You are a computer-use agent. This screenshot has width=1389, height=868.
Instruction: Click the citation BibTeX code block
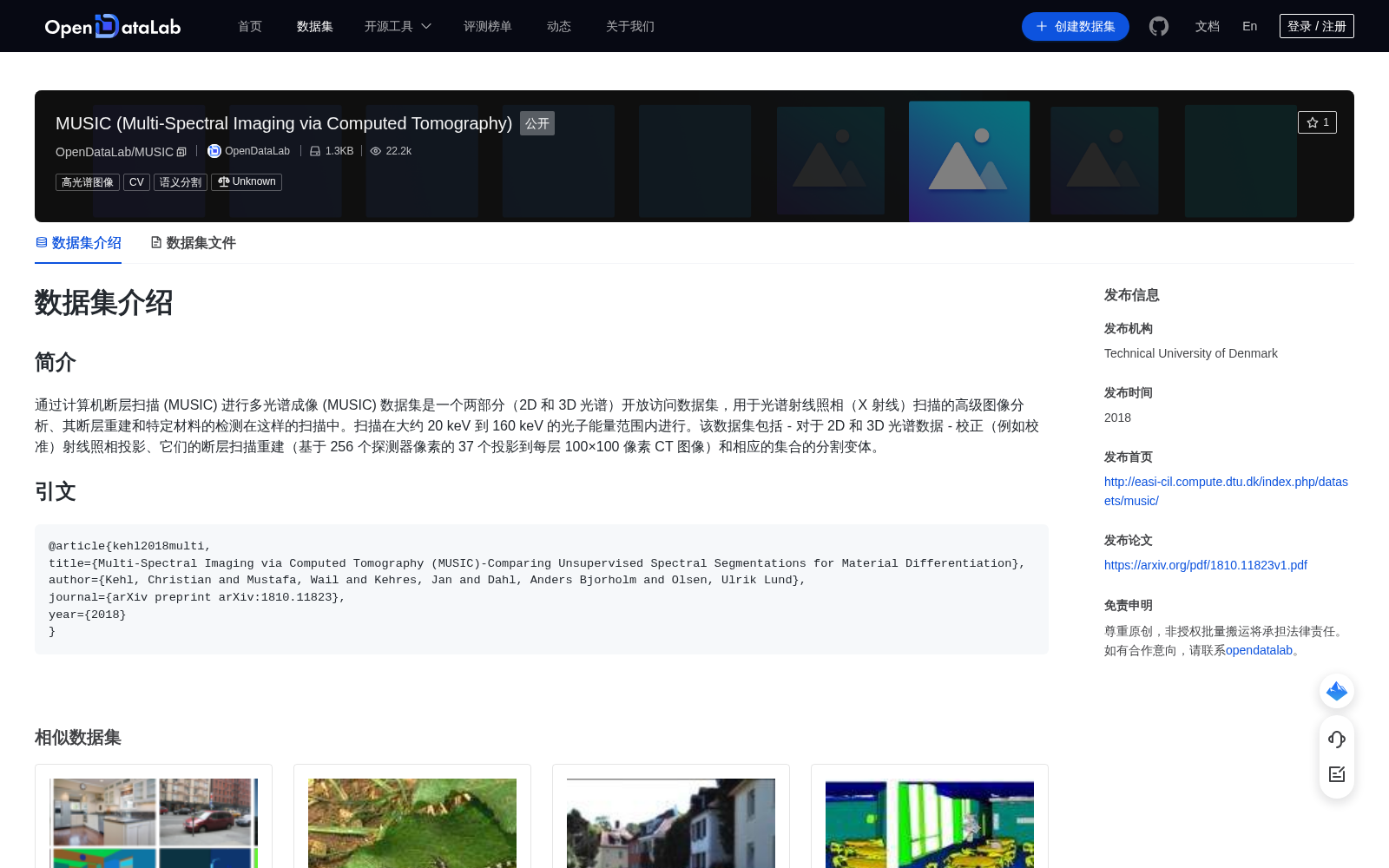542,589
